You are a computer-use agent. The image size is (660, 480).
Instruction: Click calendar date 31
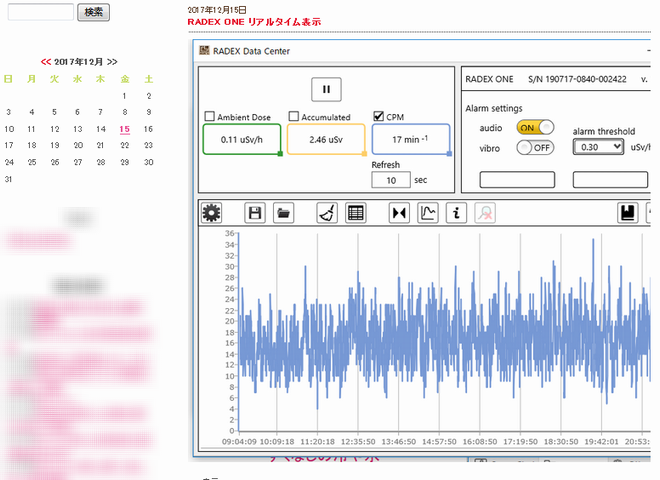[x=8, y=179]
